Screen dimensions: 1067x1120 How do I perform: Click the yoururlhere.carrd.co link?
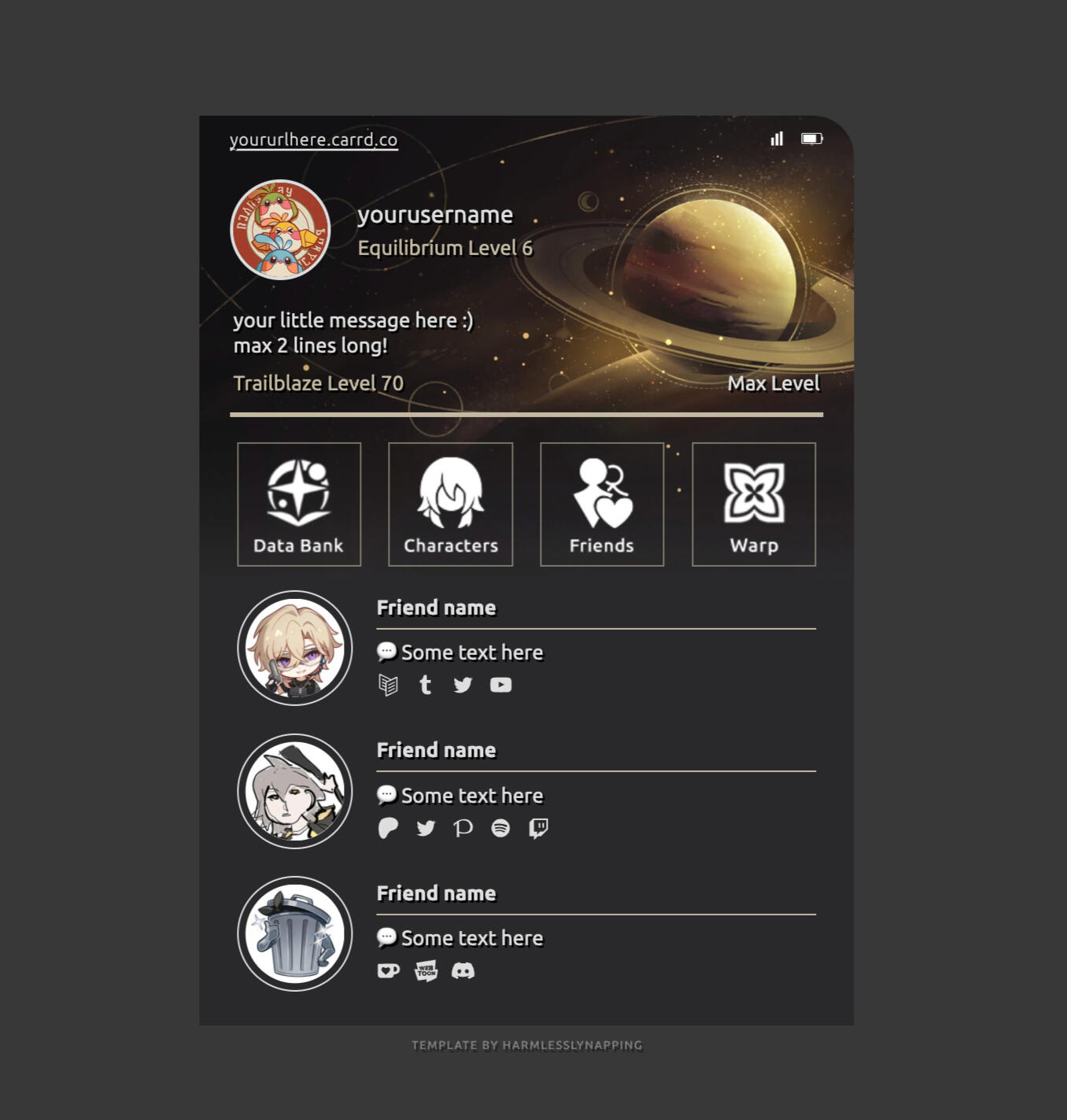click(313, 140)
